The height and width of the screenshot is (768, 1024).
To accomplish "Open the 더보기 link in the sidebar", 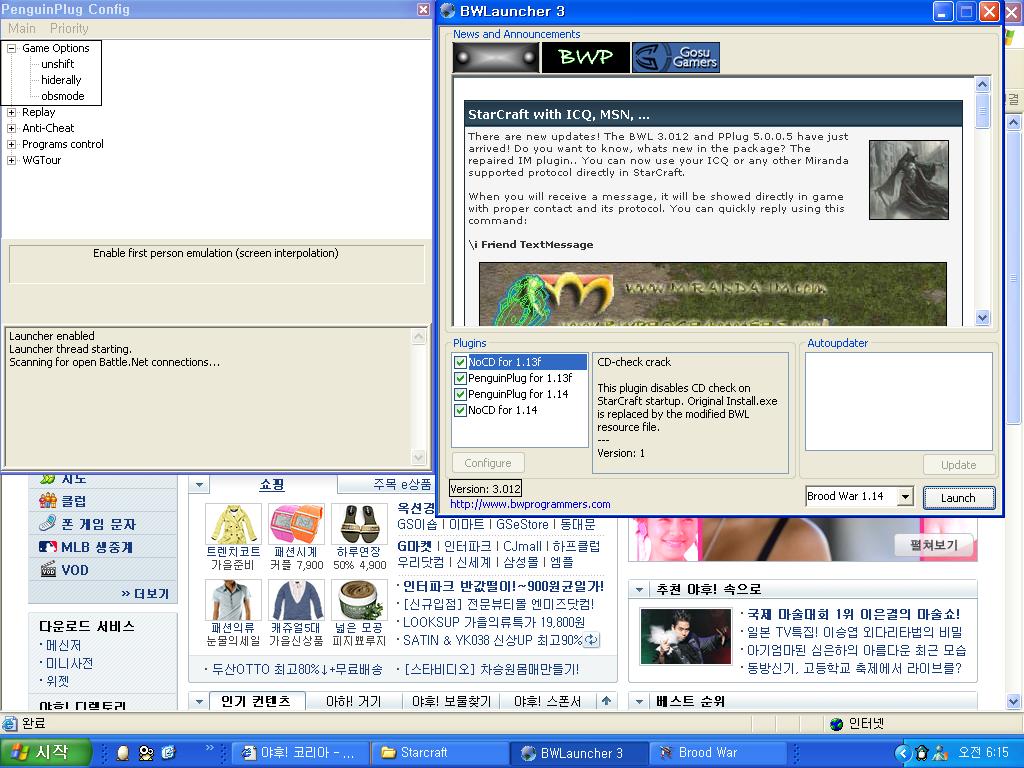I will click(x=145, y=594).
